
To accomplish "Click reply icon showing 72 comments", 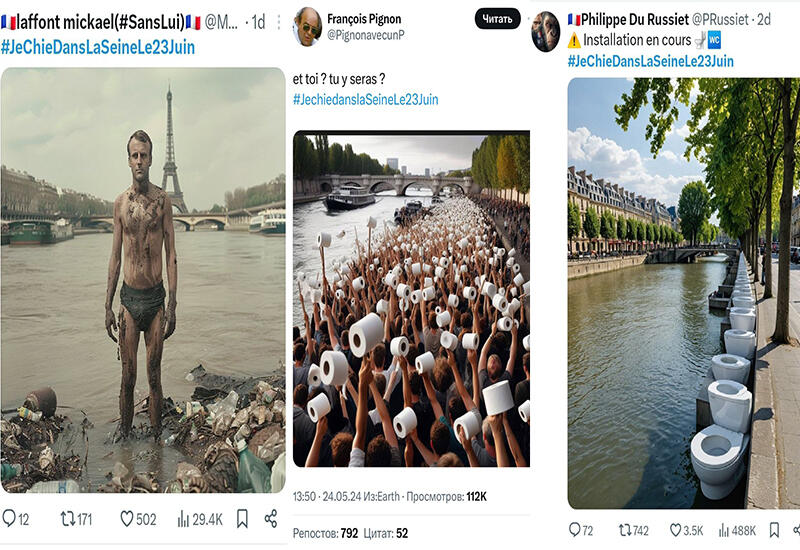I will pos(575,530).
